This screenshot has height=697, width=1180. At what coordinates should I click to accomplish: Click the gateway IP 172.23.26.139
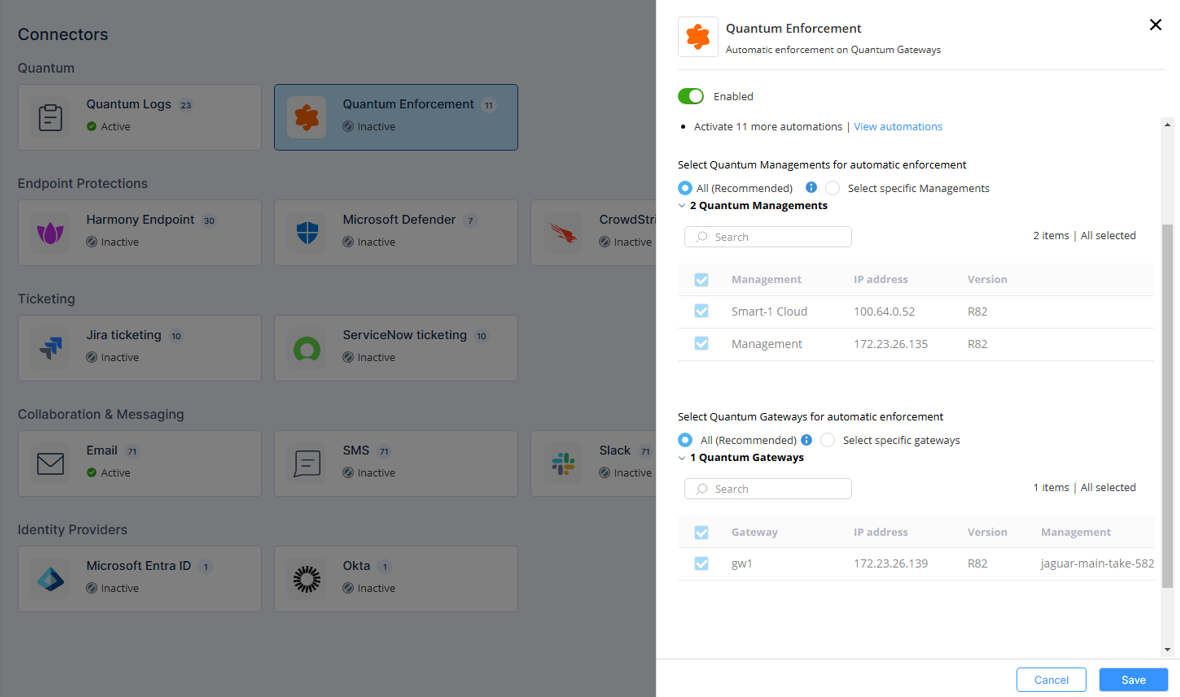890,563
